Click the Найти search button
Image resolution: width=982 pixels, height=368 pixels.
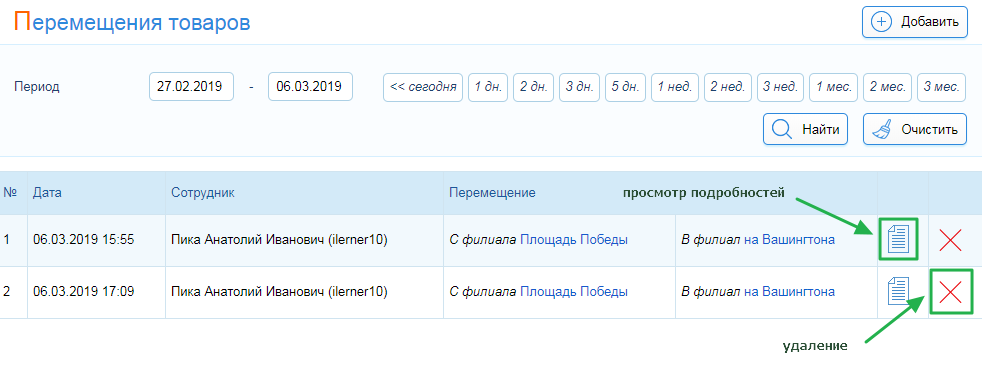pos(805,130)
